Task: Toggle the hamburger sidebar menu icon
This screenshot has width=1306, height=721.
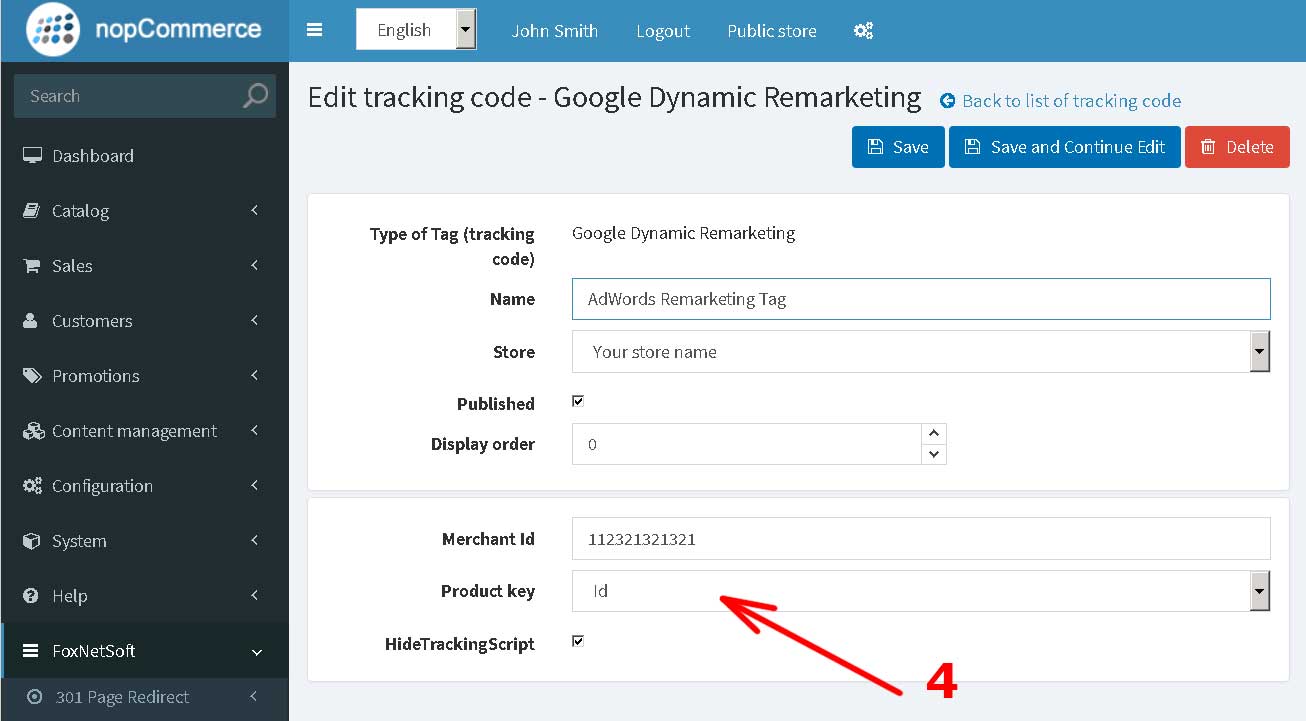Action: 314,30
